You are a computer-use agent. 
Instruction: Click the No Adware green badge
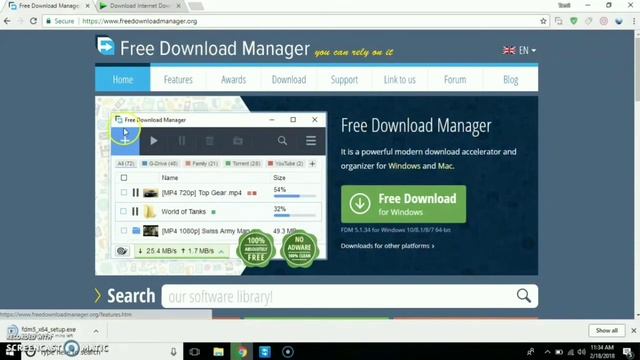(x=299, y=249)
